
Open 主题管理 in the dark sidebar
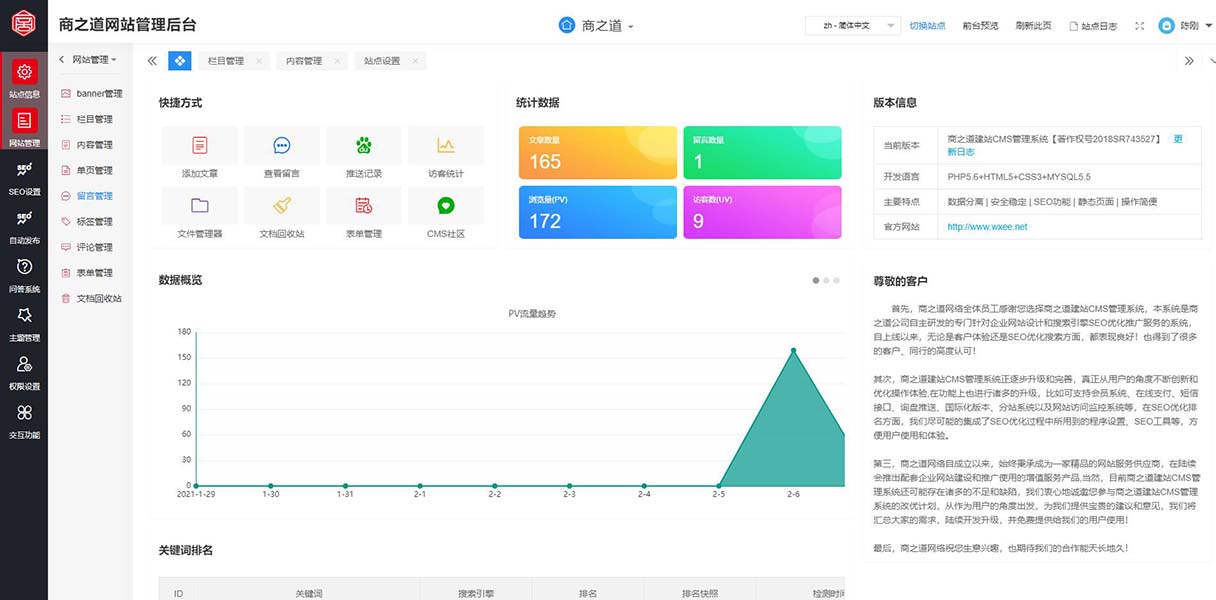tap(24, 322)
